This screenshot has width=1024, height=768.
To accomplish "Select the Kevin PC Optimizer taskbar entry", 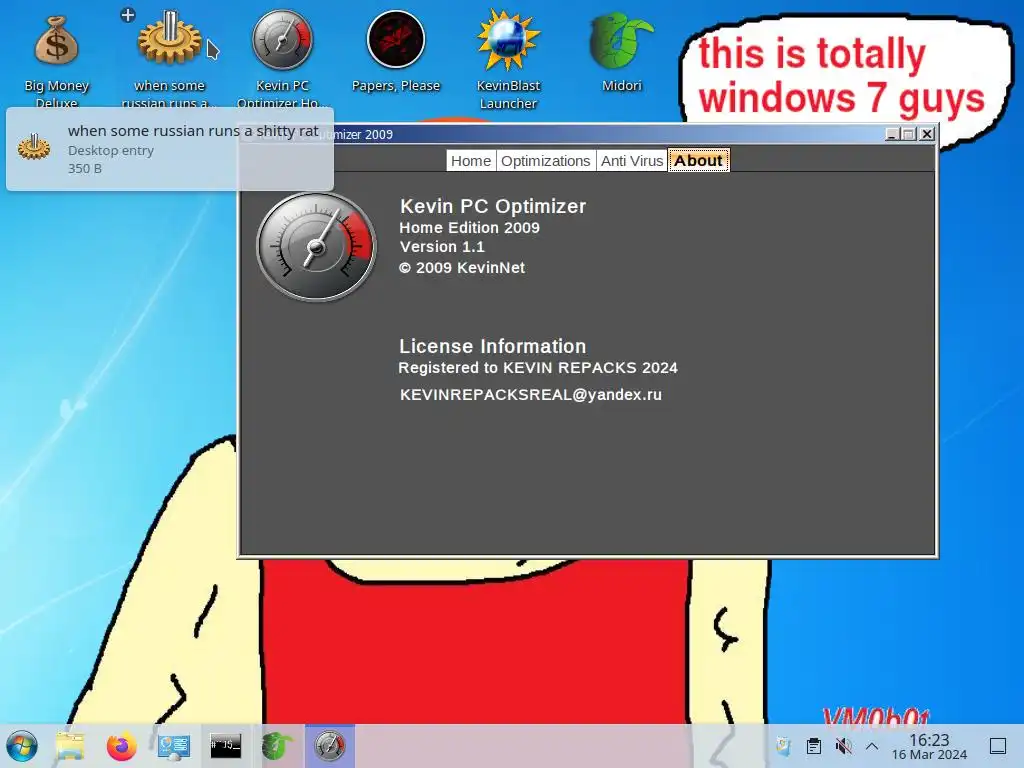I will 330,746.
